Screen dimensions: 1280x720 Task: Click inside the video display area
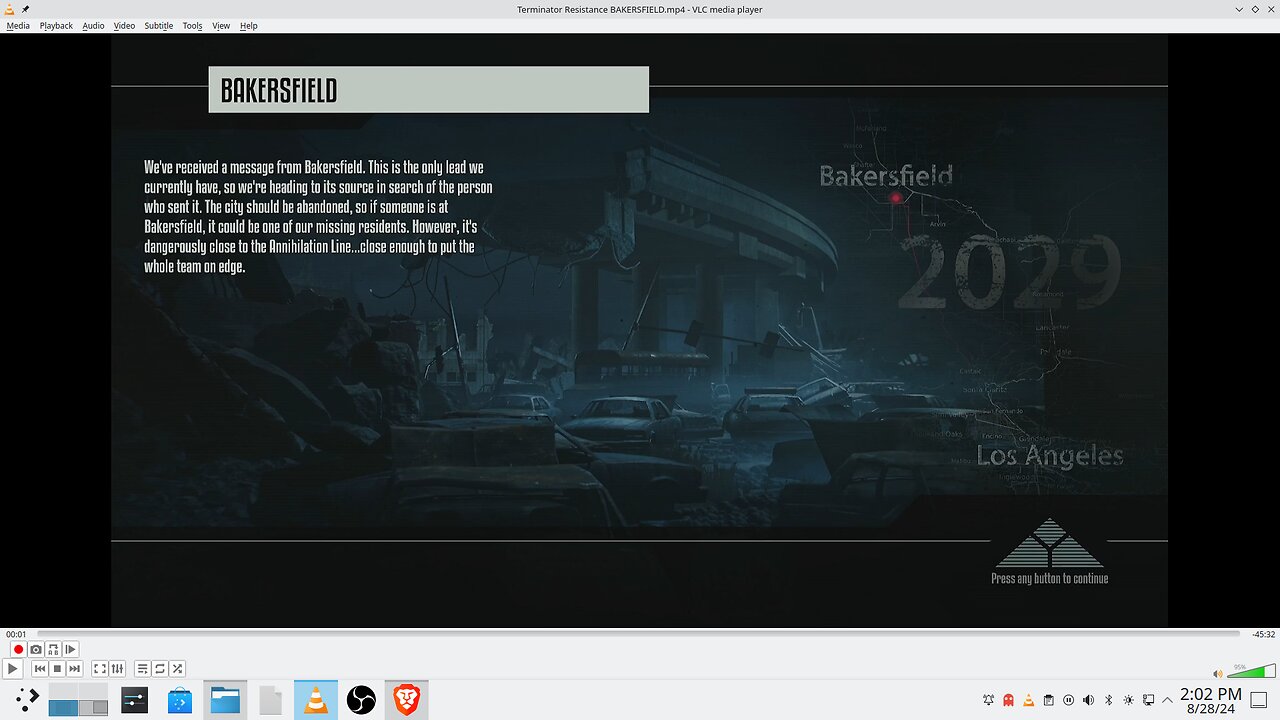pos(640,330)
